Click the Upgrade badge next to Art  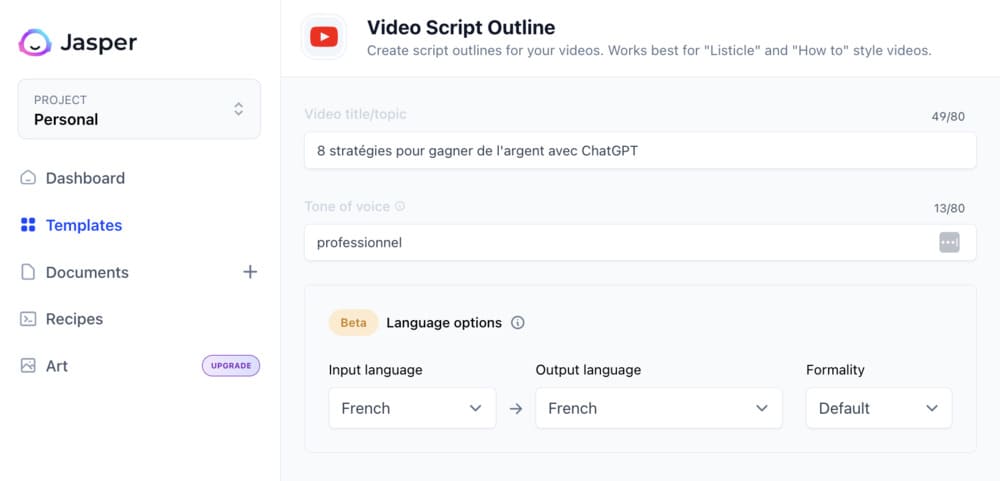coord(231,366)
